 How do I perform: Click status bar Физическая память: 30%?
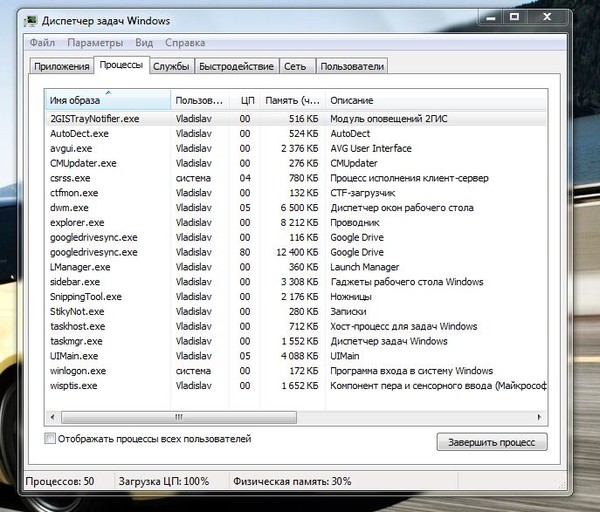(x=292, y=481)
